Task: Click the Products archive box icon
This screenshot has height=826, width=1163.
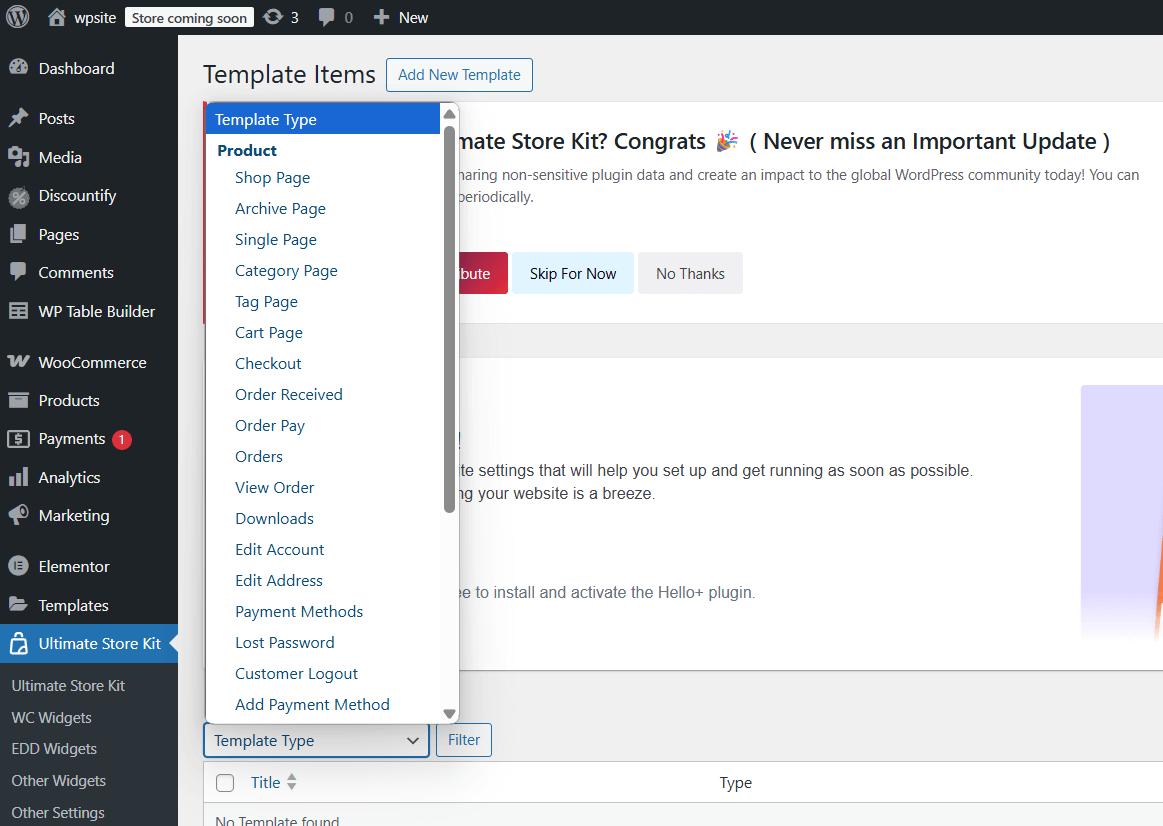Action: [x=19, y=400]
